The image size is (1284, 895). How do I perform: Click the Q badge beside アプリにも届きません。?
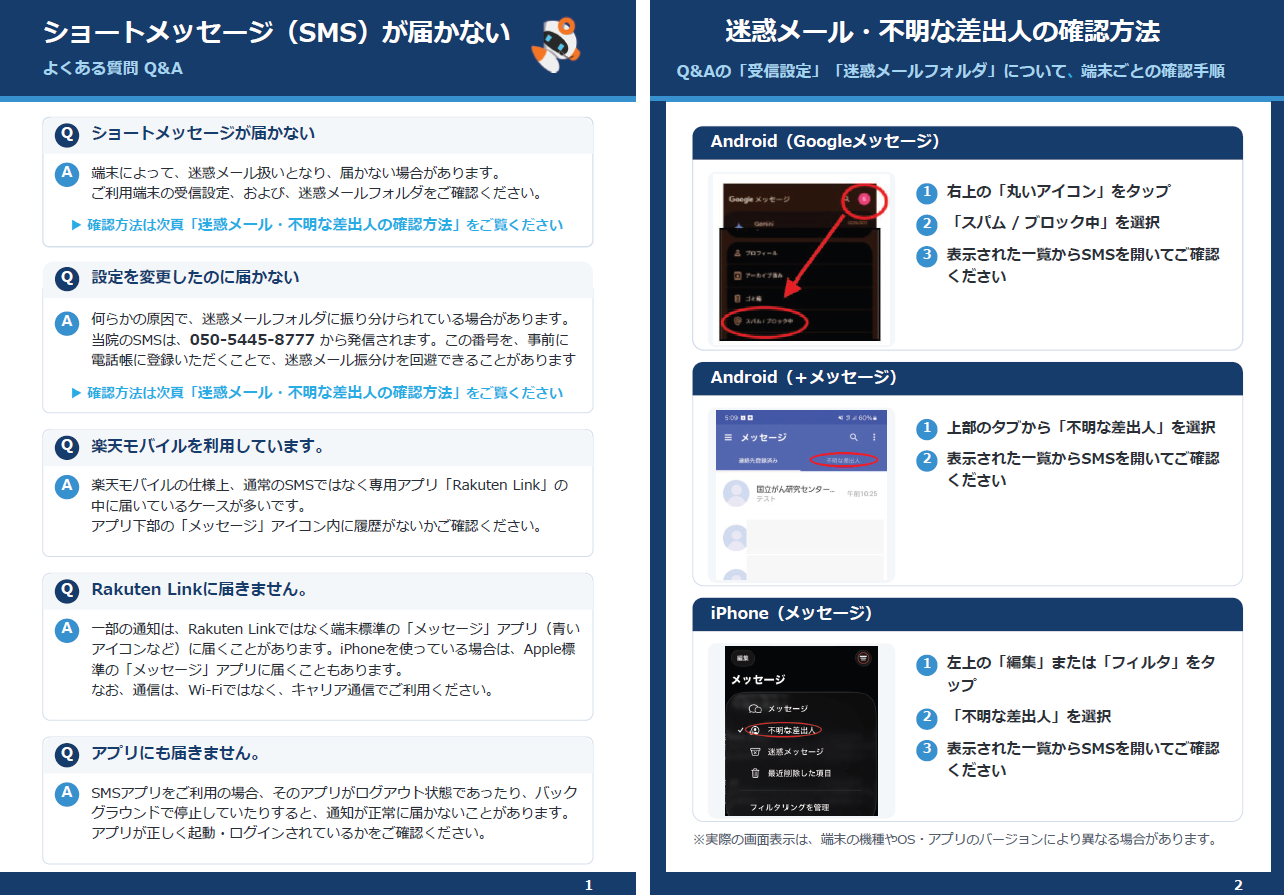tap(67, 753)
